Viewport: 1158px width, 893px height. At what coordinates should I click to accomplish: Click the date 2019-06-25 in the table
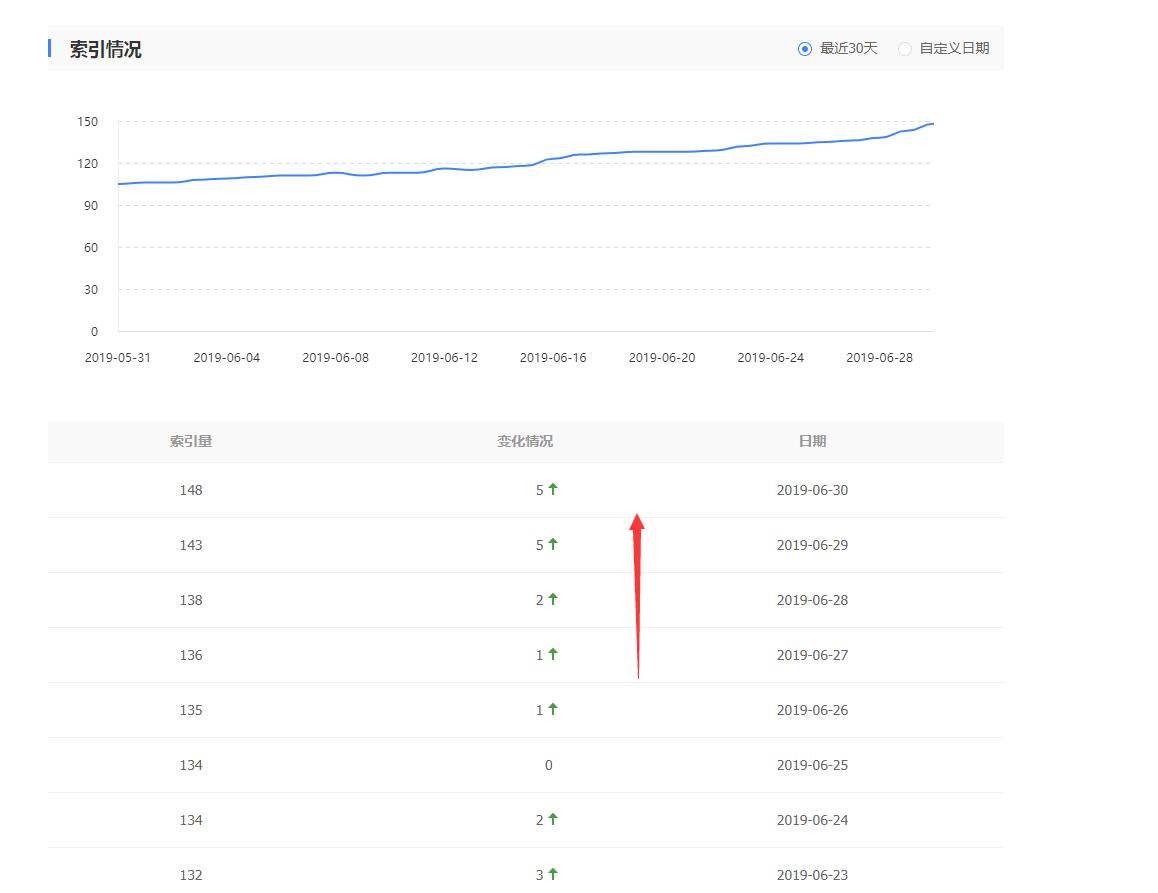[812, 765]
